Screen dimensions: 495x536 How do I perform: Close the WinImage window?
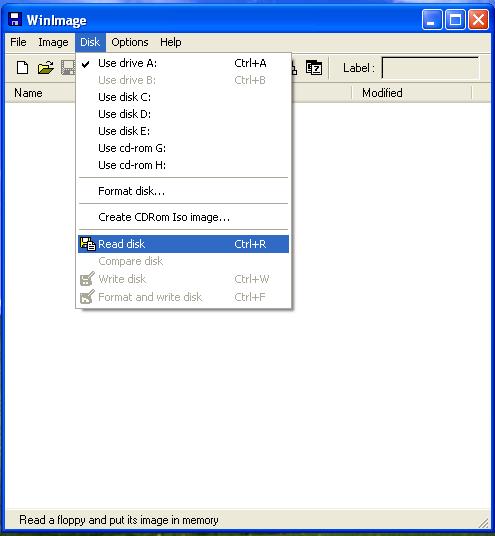(x=478, y=20)
